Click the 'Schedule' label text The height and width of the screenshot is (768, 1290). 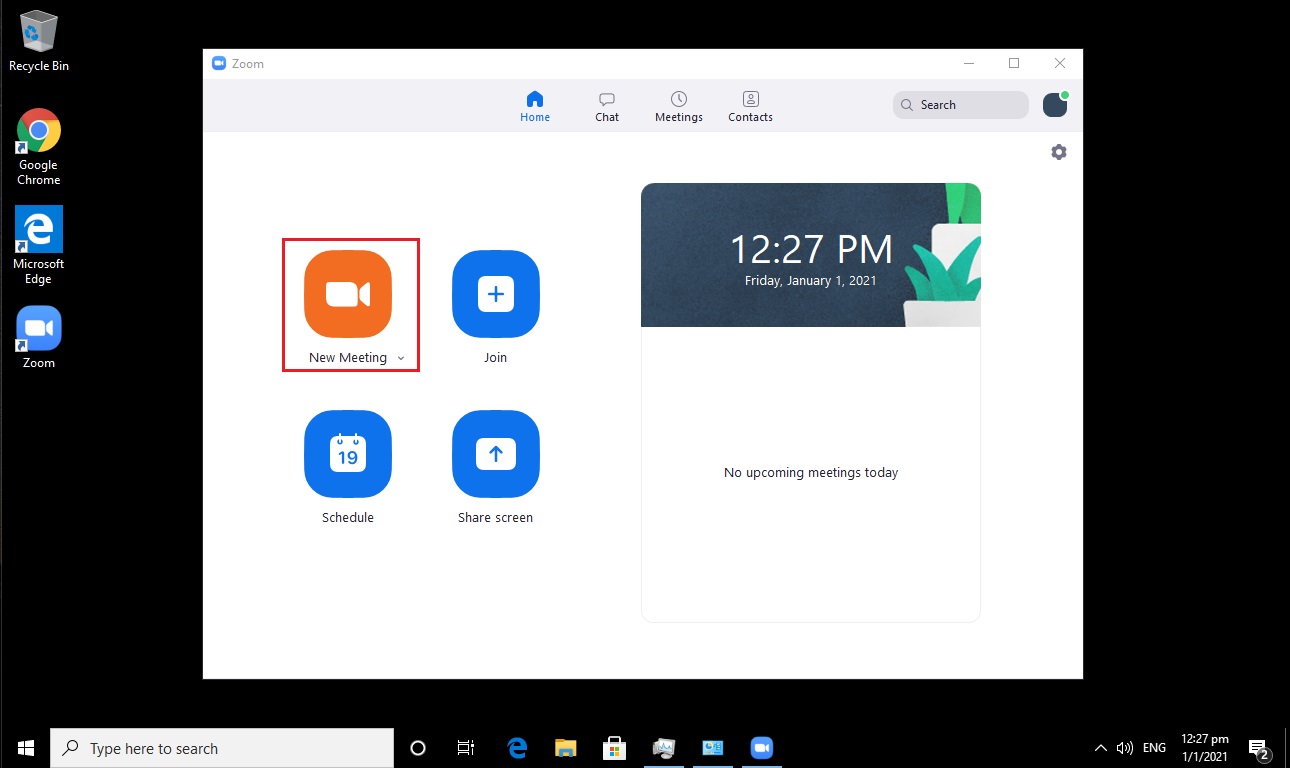[x=348, y=518]
